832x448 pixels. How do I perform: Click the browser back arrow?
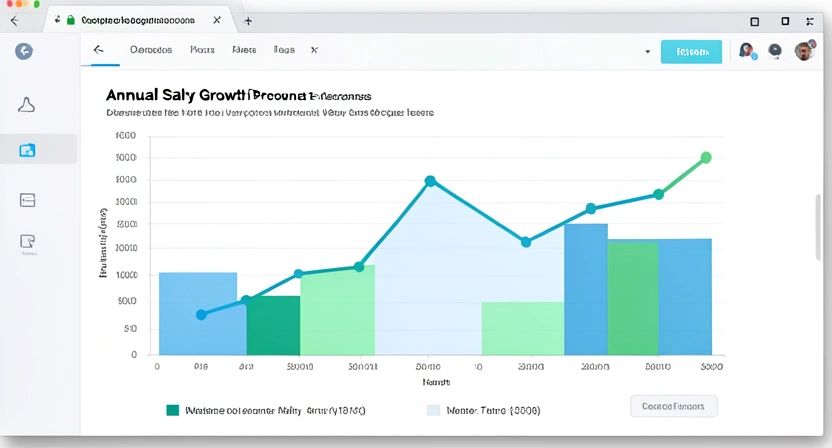[x=14, y=20]
